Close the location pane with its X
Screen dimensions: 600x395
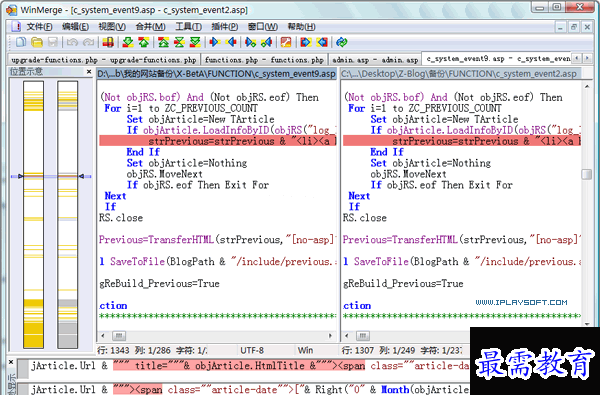(89, 72)
